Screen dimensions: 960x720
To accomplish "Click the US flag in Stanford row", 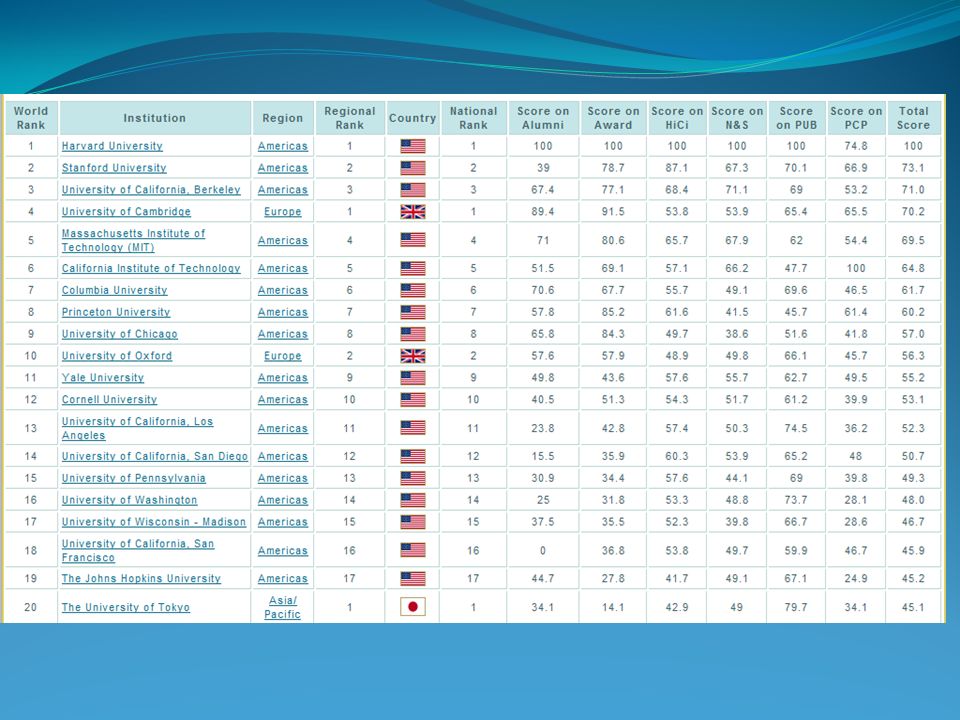I will (413, 168).
